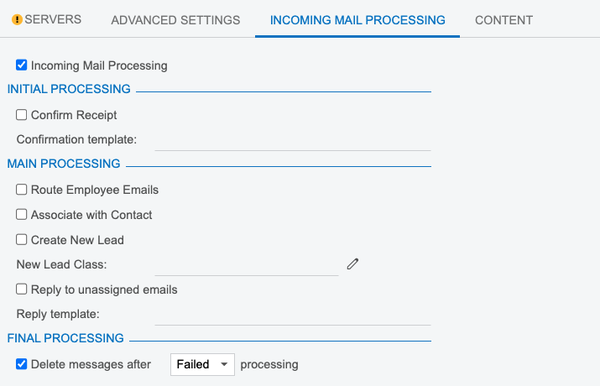Go to the Content tab
The width and height of the screenshot is (600, 386).
(504, 20)
